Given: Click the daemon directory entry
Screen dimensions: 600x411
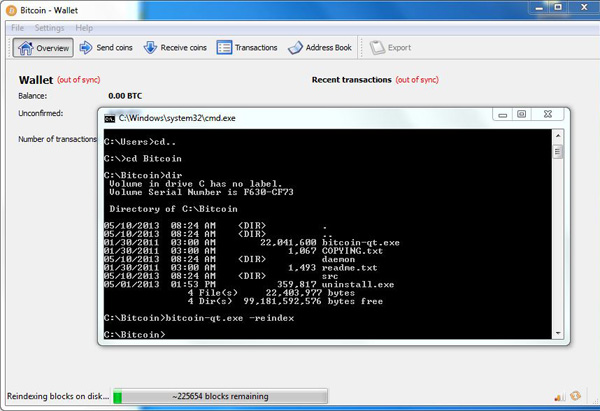Looking at the screenshot, I should [x=338, y=259].
